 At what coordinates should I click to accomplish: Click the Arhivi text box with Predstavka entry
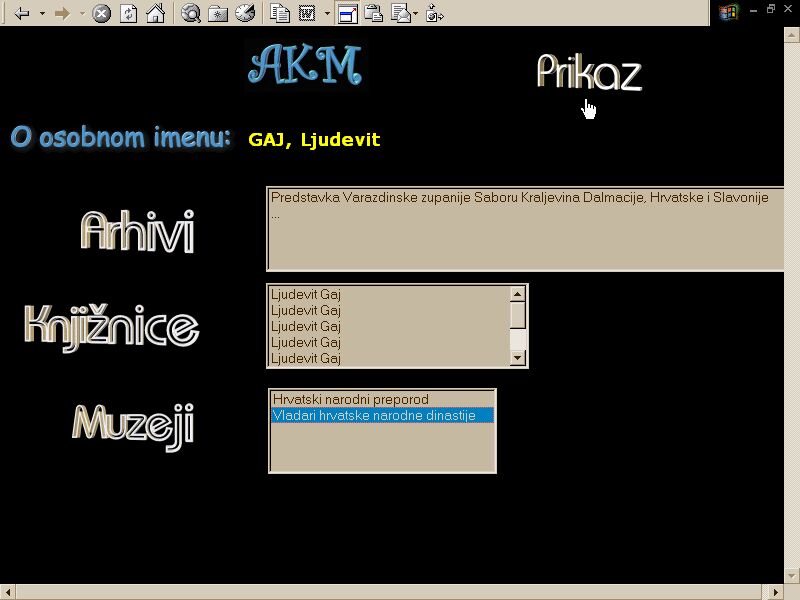(523, 229)
